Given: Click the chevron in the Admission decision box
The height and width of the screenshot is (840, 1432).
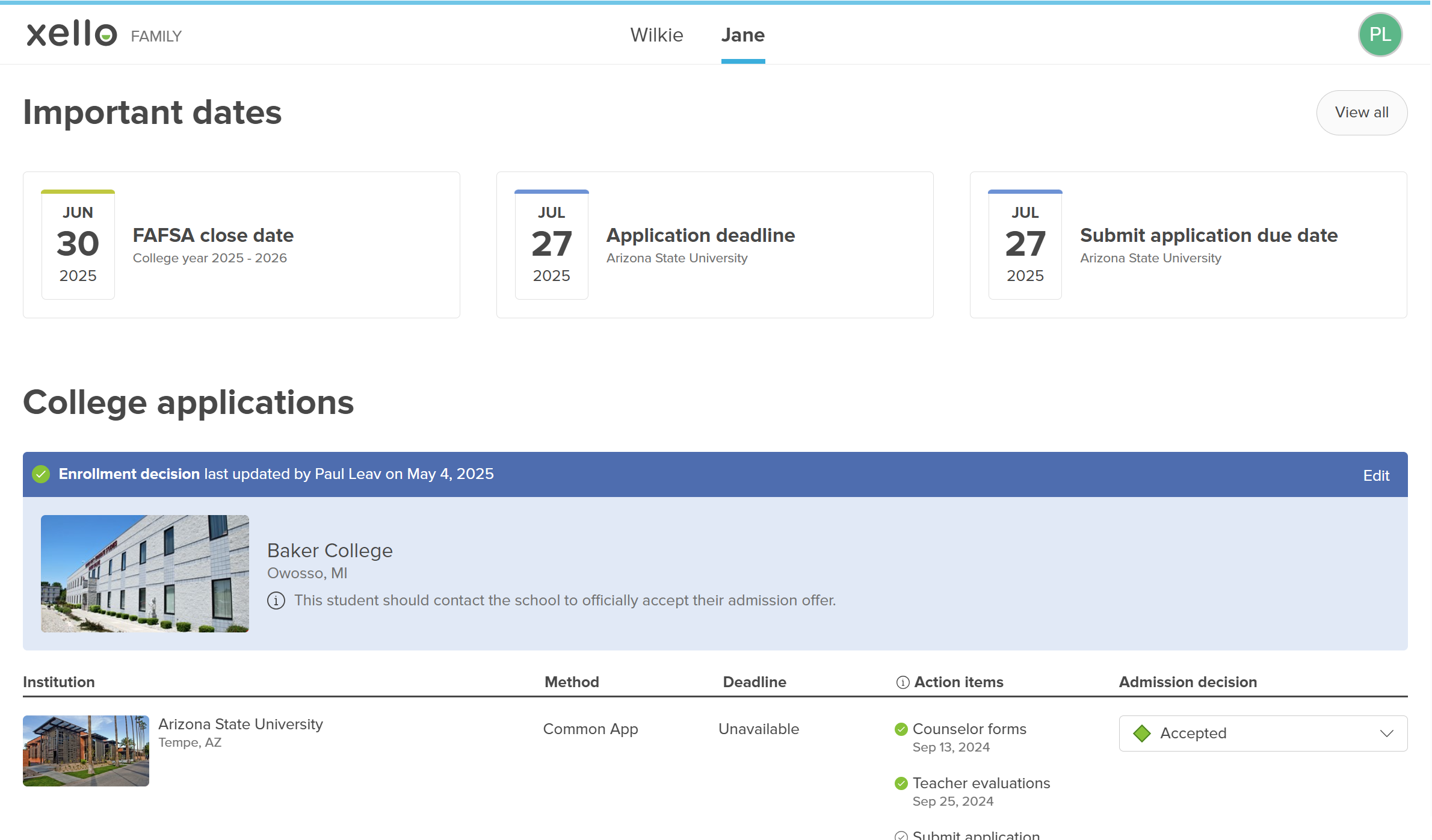Looking at the screenshot, I should tap(1387, 733).
